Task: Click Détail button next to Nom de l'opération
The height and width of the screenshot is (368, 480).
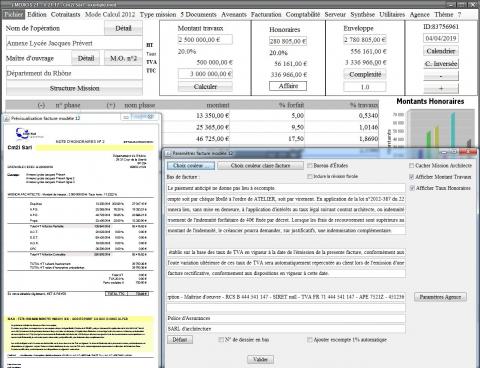Action: point(123,28)
